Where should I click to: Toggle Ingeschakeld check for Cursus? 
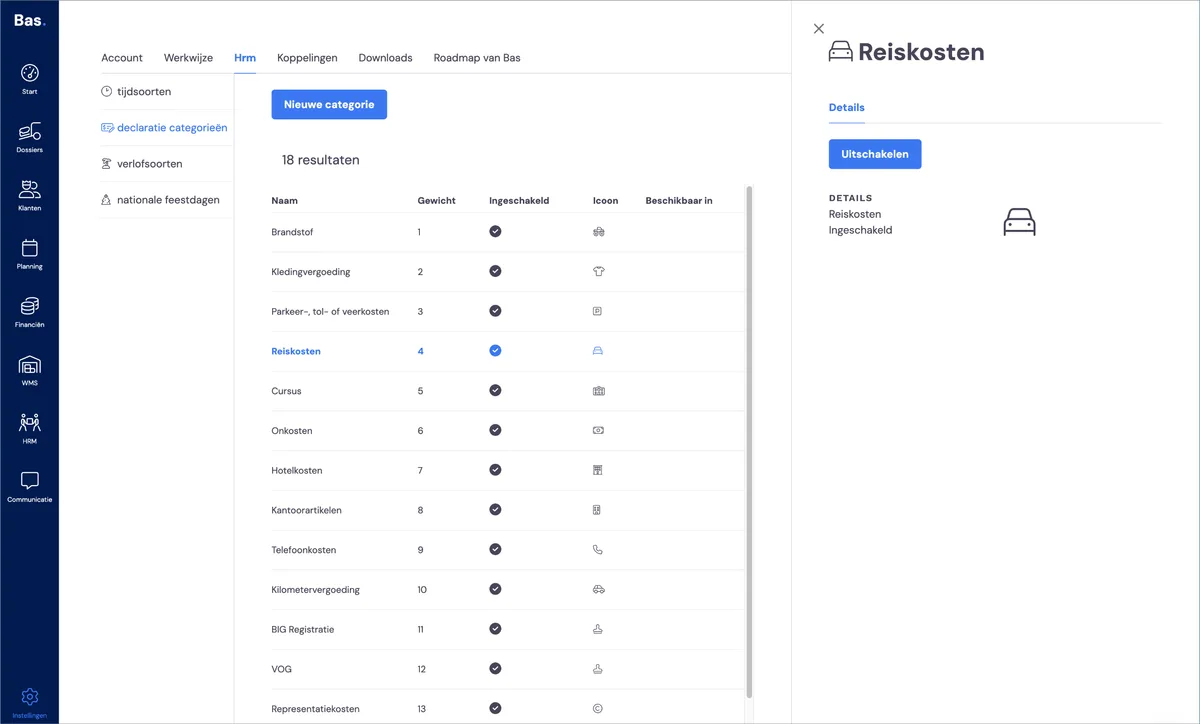coord(495,390)
